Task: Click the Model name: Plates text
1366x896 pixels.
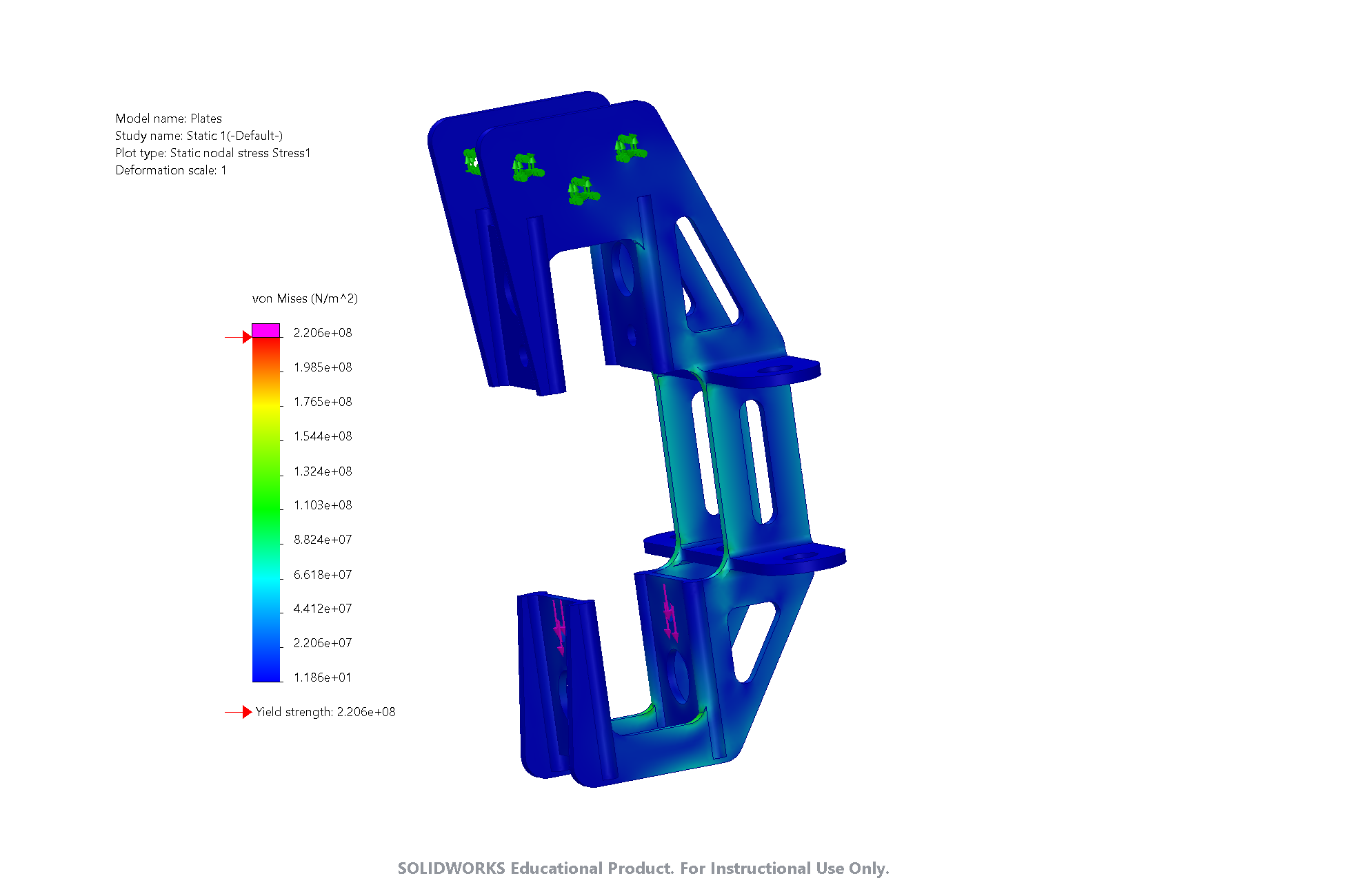Action: 168,119
